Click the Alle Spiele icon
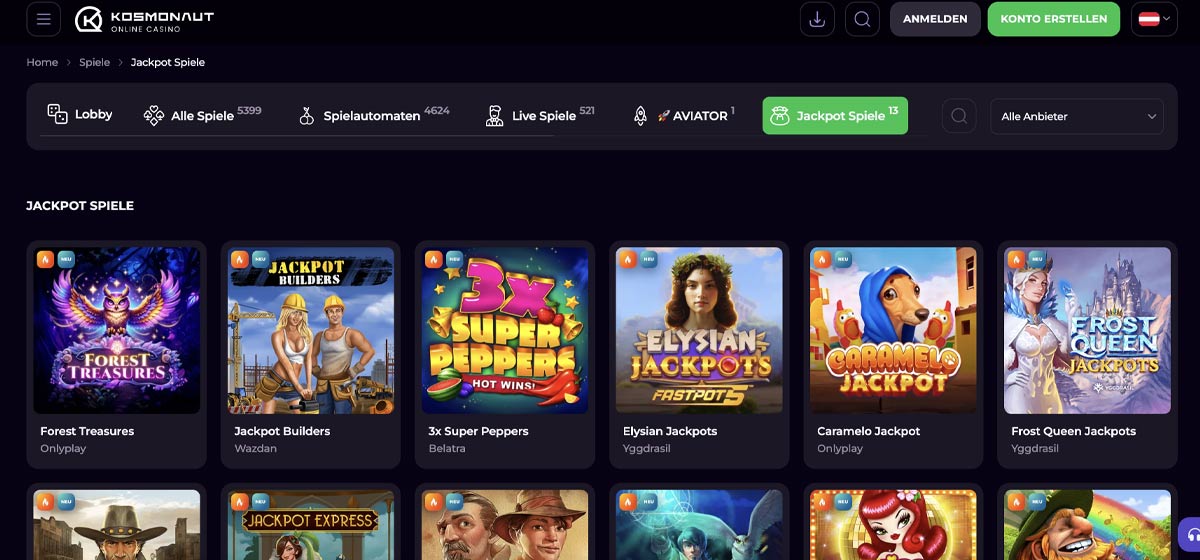Viewport: 1200px width, 560px height. [x=154, y=116]
